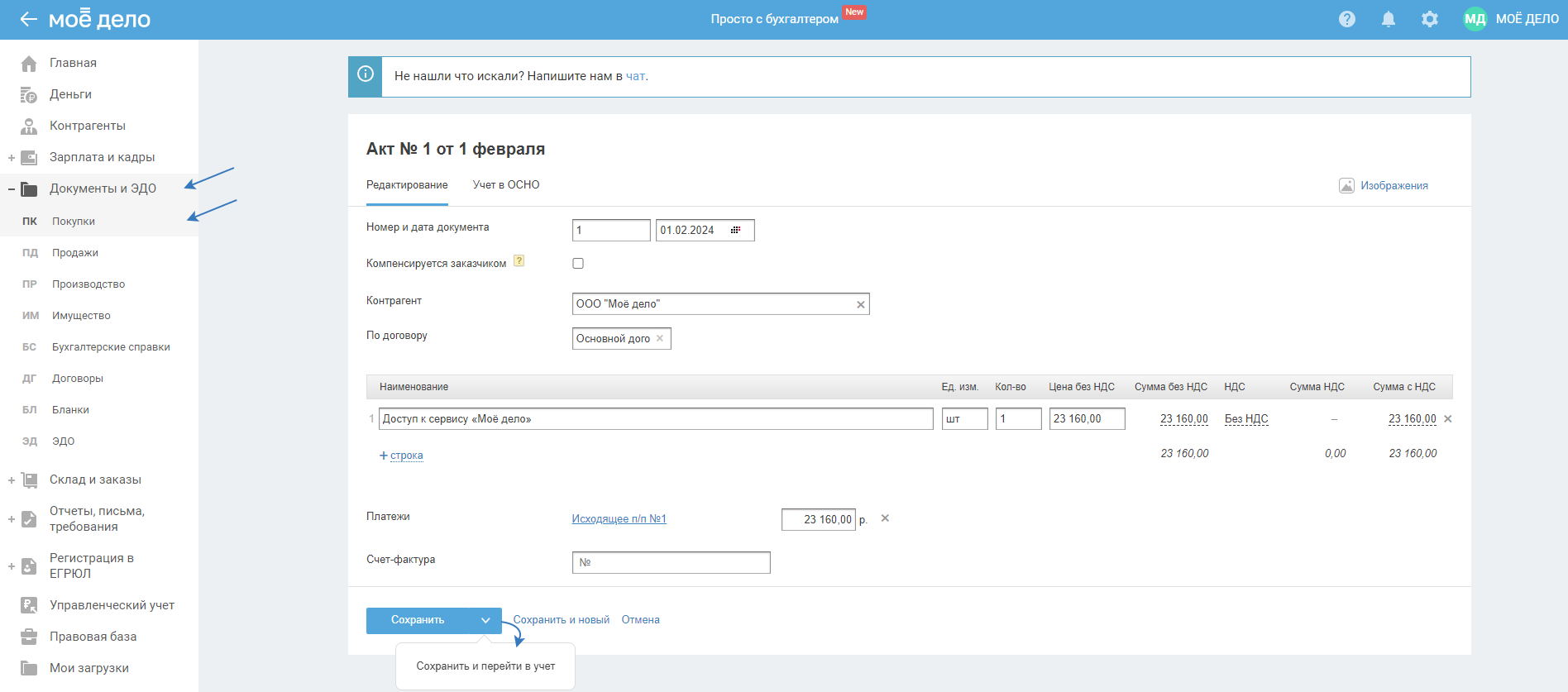Toggle Компенсируется заказчиком checkbox
Screen dimensions: 1568x692
(578, 264)
